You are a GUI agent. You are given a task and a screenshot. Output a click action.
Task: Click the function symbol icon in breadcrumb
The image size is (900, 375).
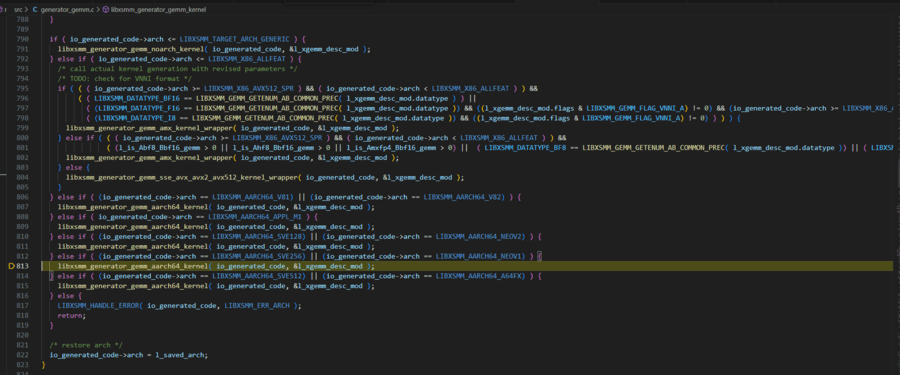pos(106,10)
